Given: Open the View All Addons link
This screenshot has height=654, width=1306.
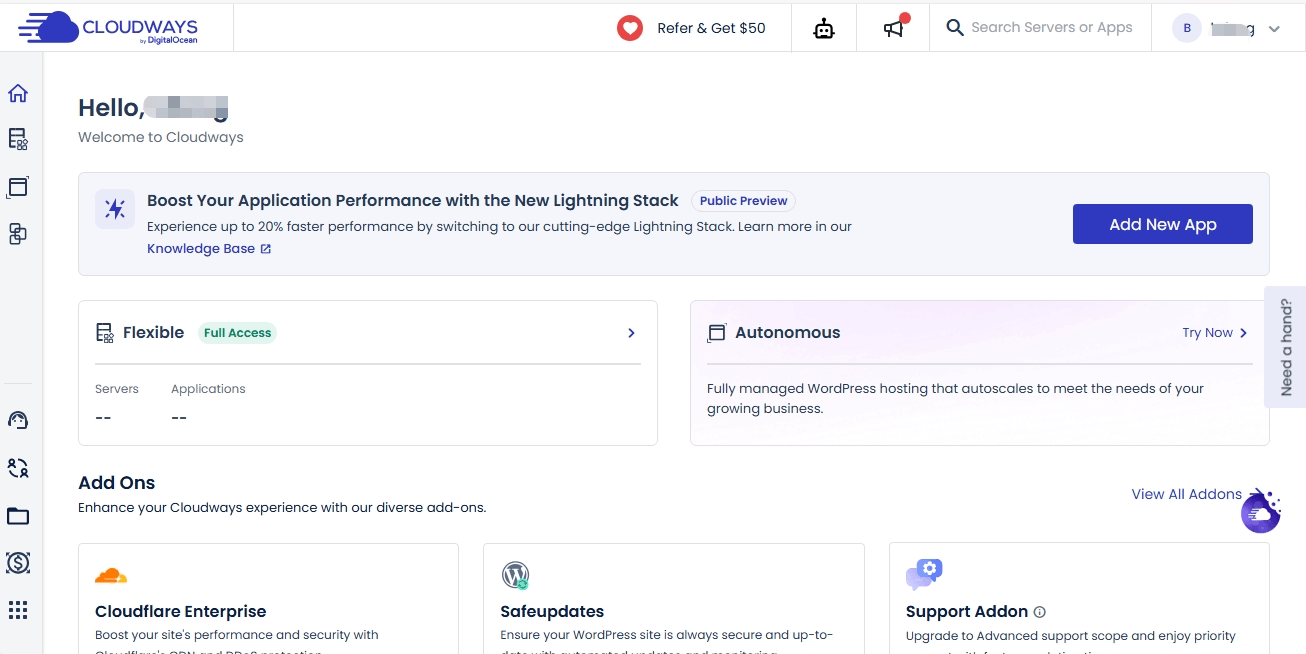Looking at the screenshot, I should click(1187, 494).
